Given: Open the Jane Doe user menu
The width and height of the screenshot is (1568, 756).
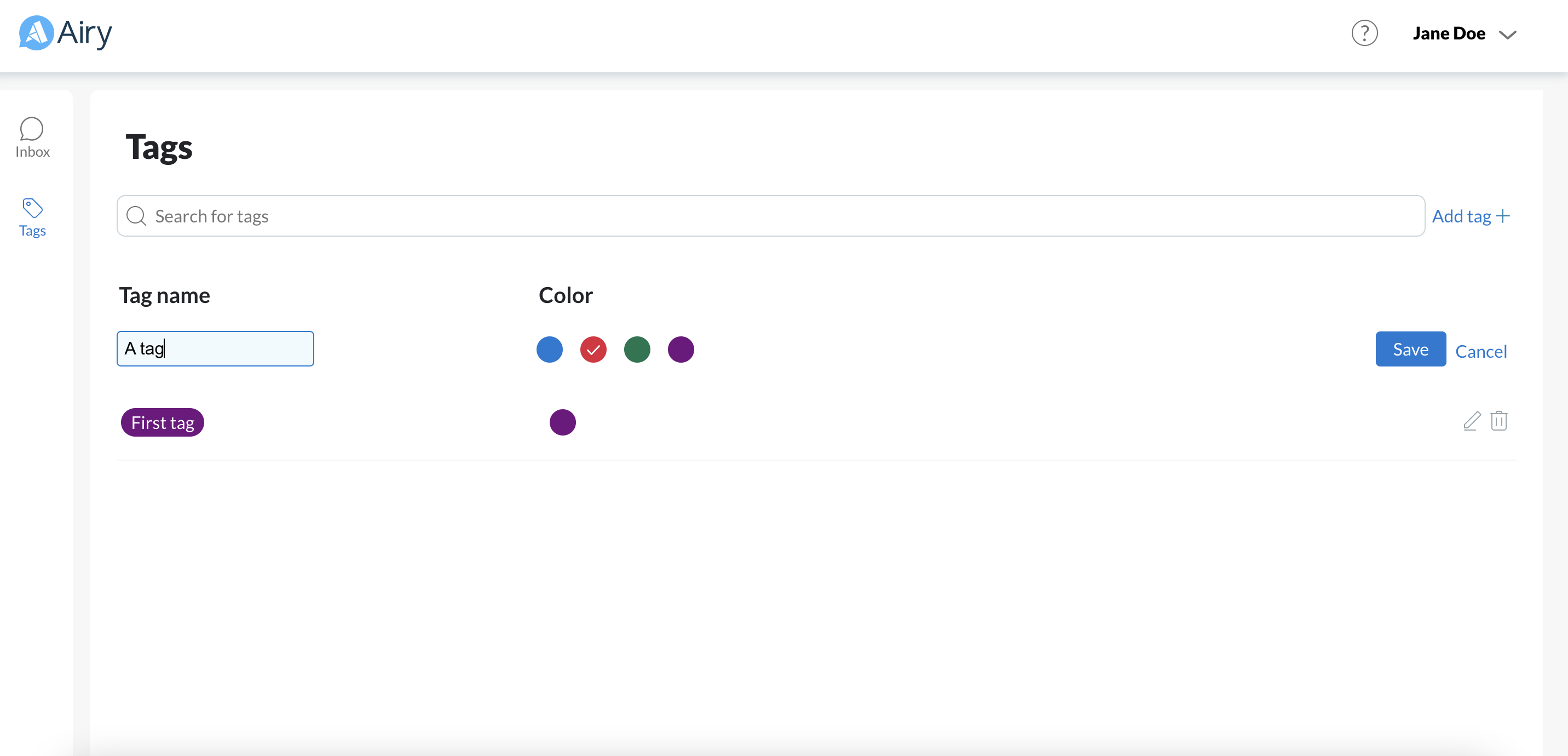Looking at the screenshot, I should 1449,33.
